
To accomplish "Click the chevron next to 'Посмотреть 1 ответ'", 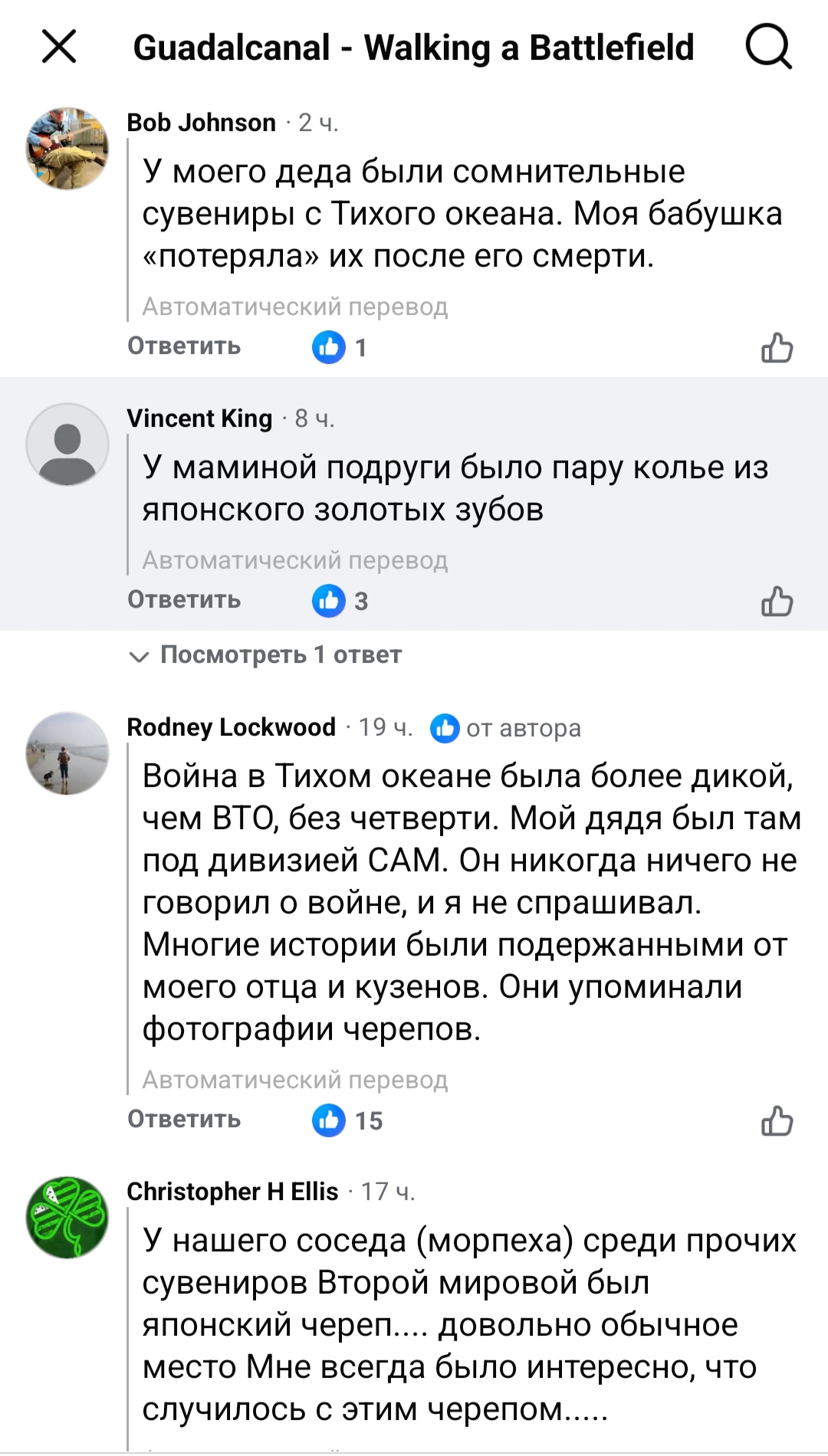I will (139, 657).
